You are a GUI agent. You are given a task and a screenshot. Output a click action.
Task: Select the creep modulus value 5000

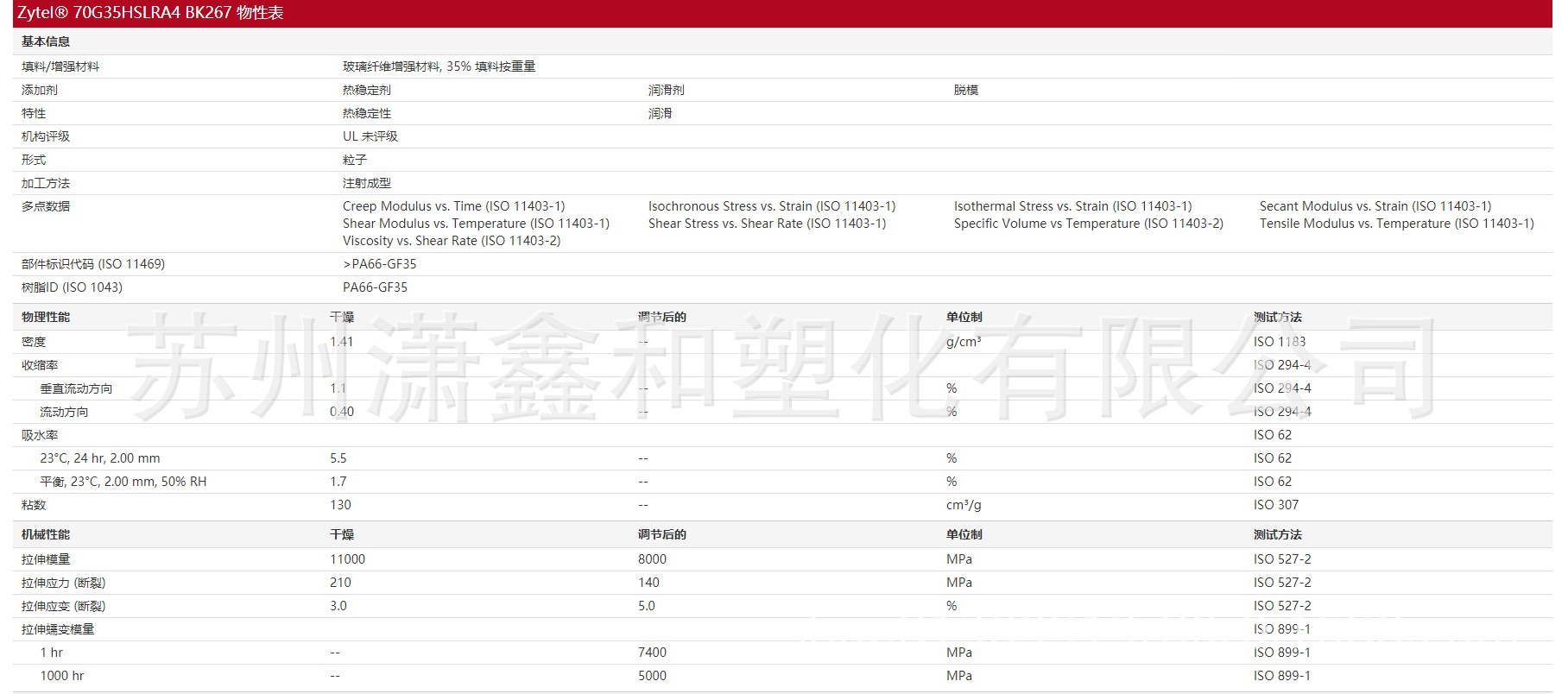(652, 676)
